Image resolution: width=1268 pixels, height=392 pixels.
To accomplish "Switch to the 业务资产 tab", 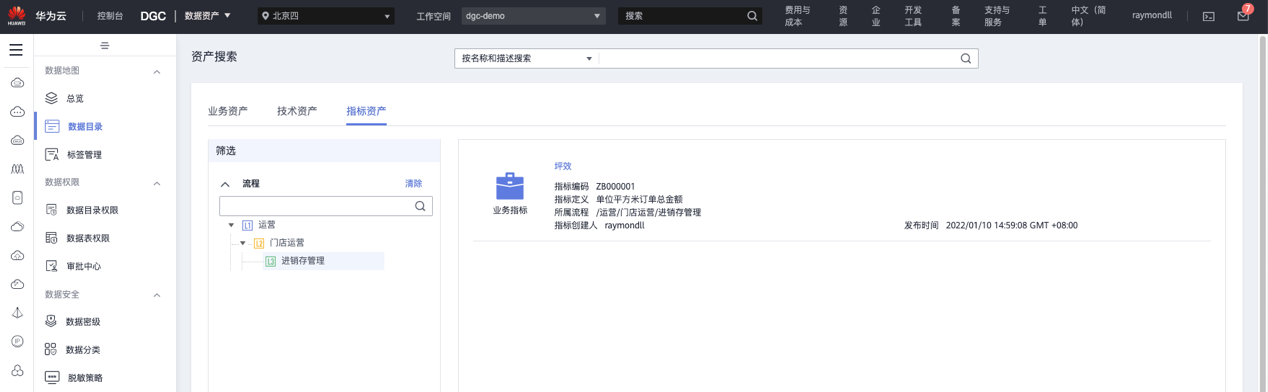I will [228, 111].
